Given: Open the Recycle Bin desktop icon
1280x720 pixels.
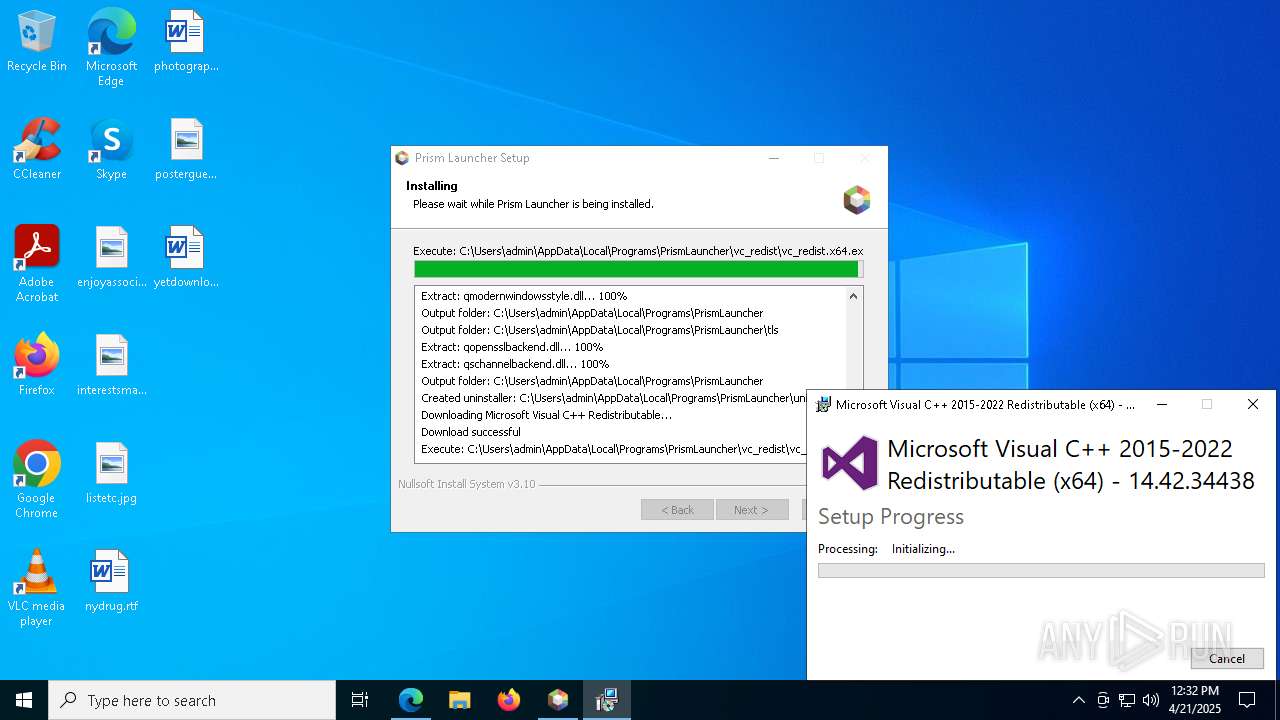Looking at the screenshot, I should [x=37, y=41].
